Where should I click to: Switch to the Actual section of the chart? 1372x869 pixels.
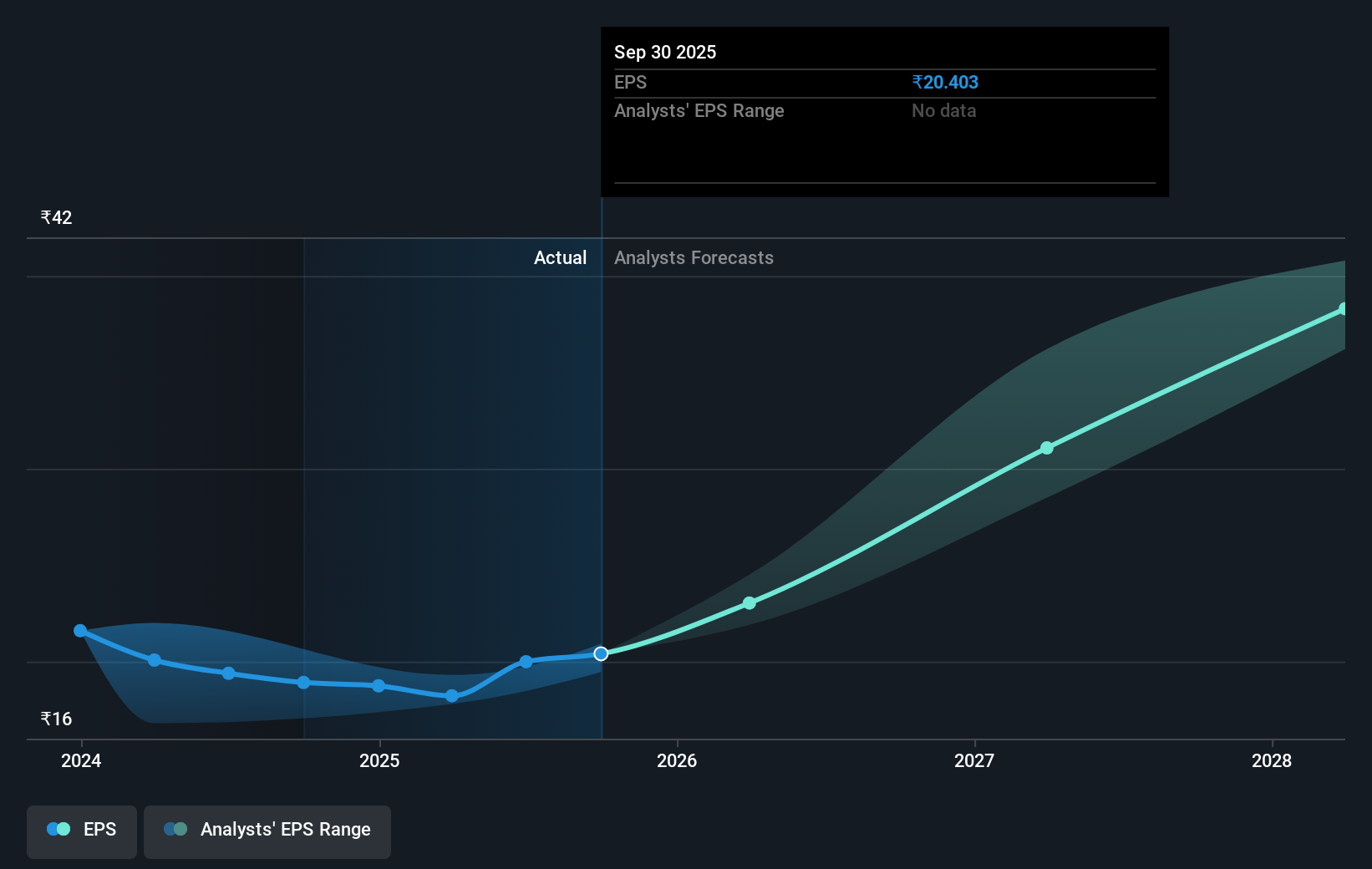coord(560,257)
